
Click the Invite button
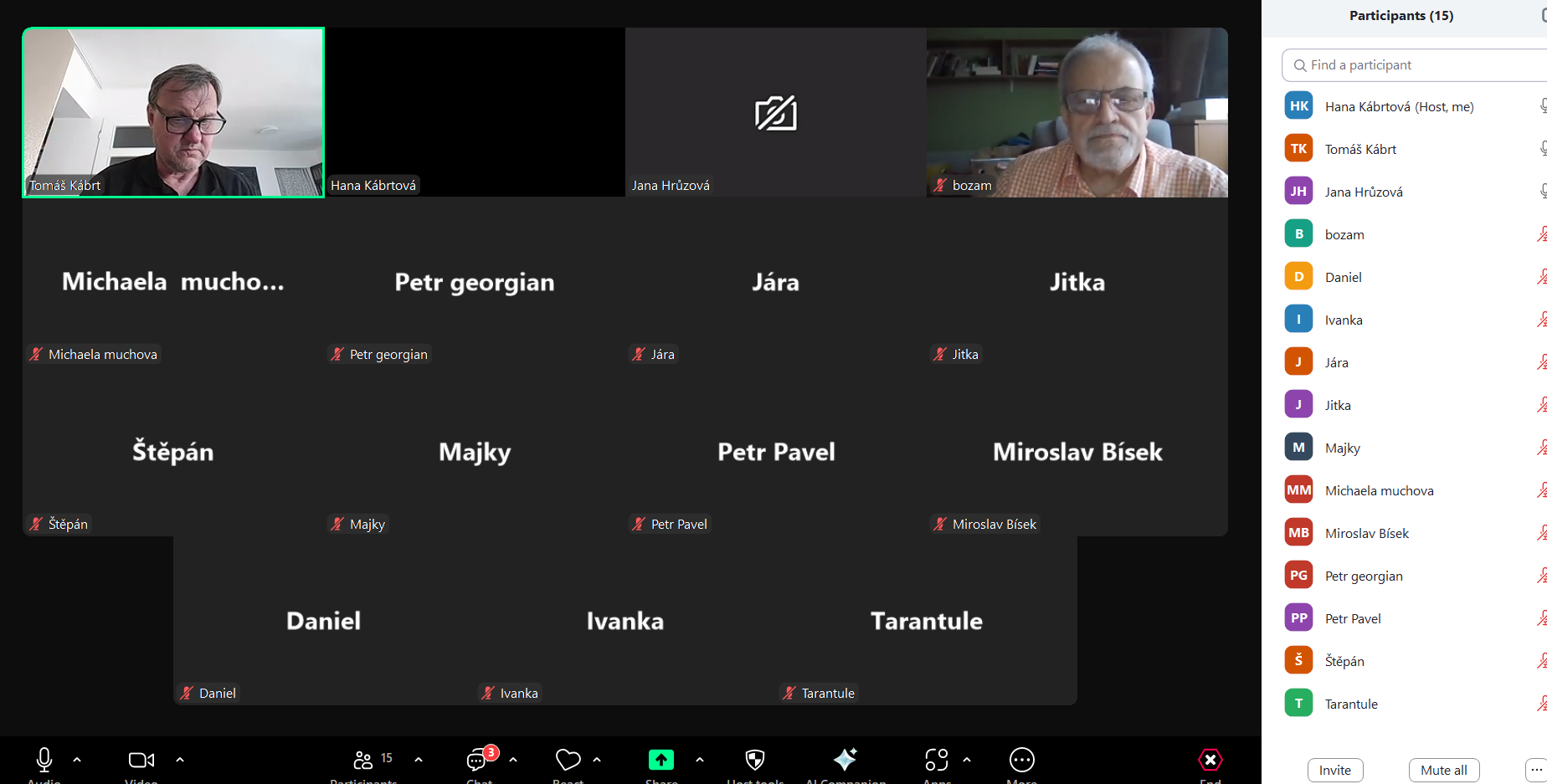tap(1334, 770)
